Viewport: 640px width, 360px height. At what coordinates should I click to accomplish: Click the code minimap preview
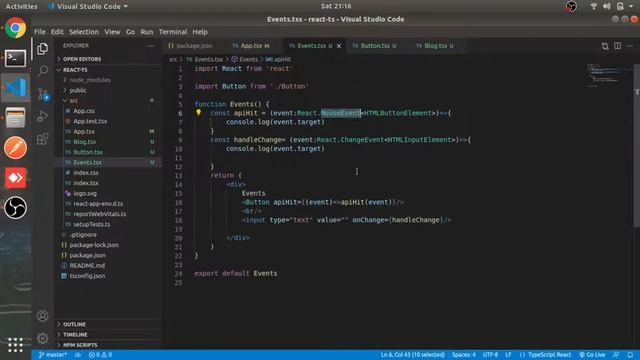pos(610,75)
